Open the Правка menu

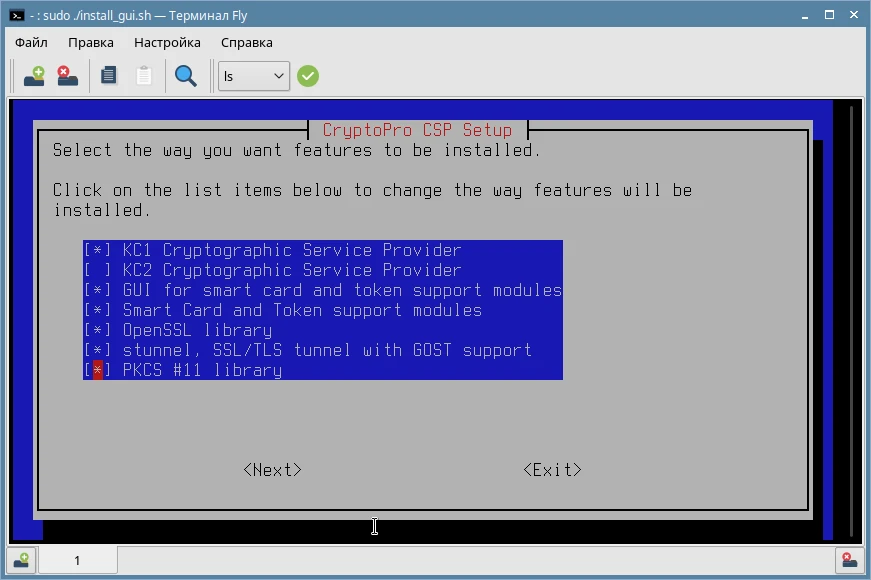point(91,43)
